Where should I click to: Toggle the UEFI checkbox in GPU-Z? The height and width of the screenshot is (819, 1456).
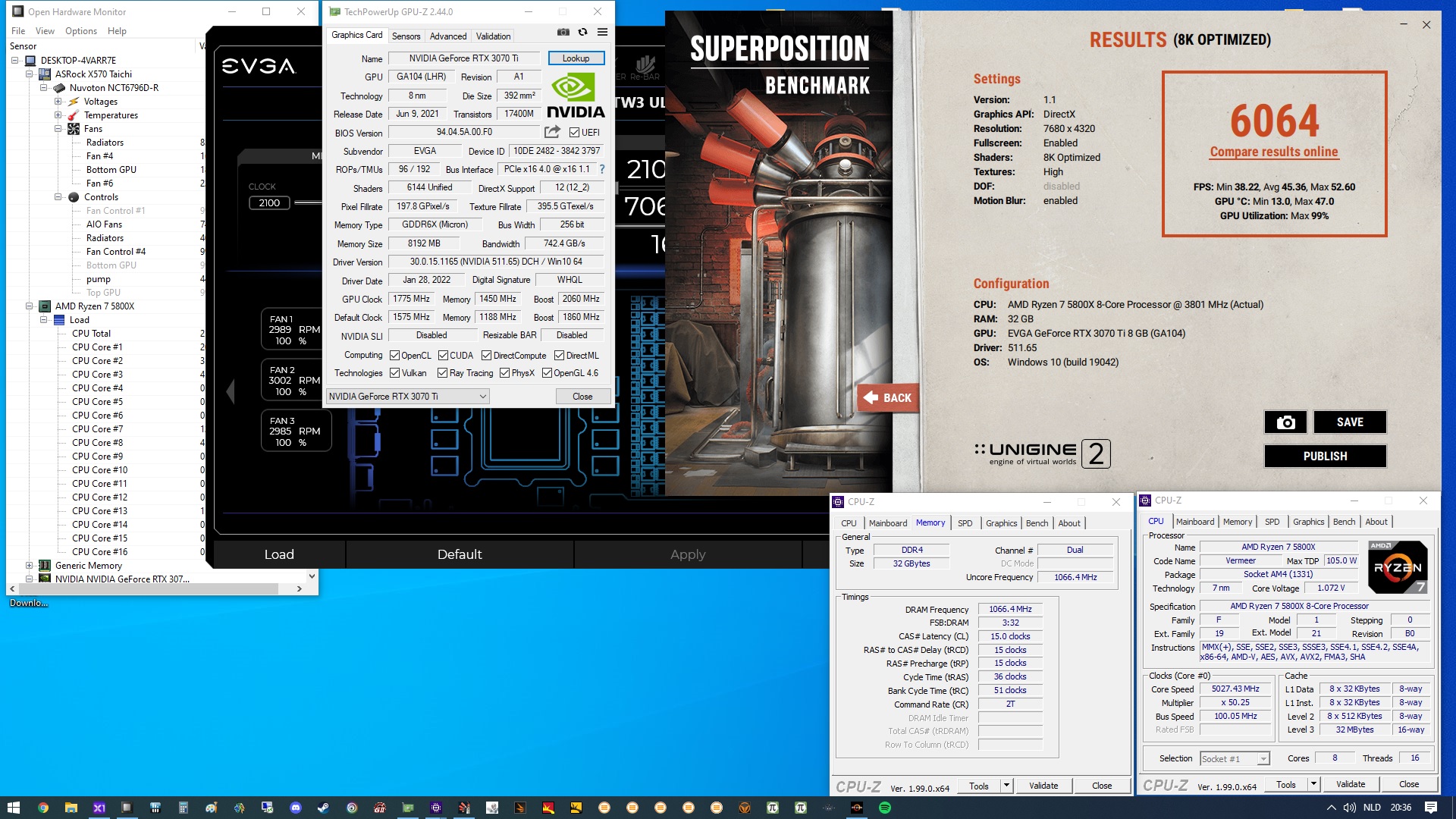[574, 133]
